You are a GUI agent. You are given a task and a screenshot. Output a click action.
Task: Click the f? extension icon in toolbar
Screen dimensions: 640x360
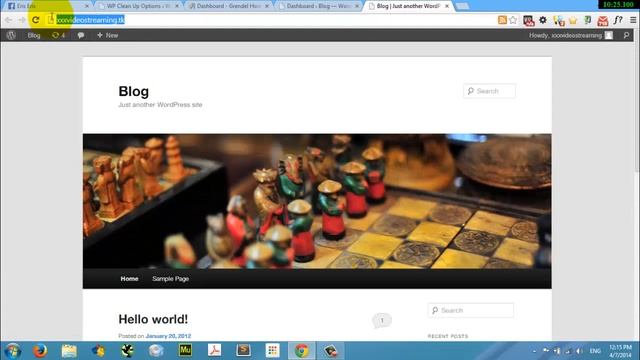click(618, 20)
